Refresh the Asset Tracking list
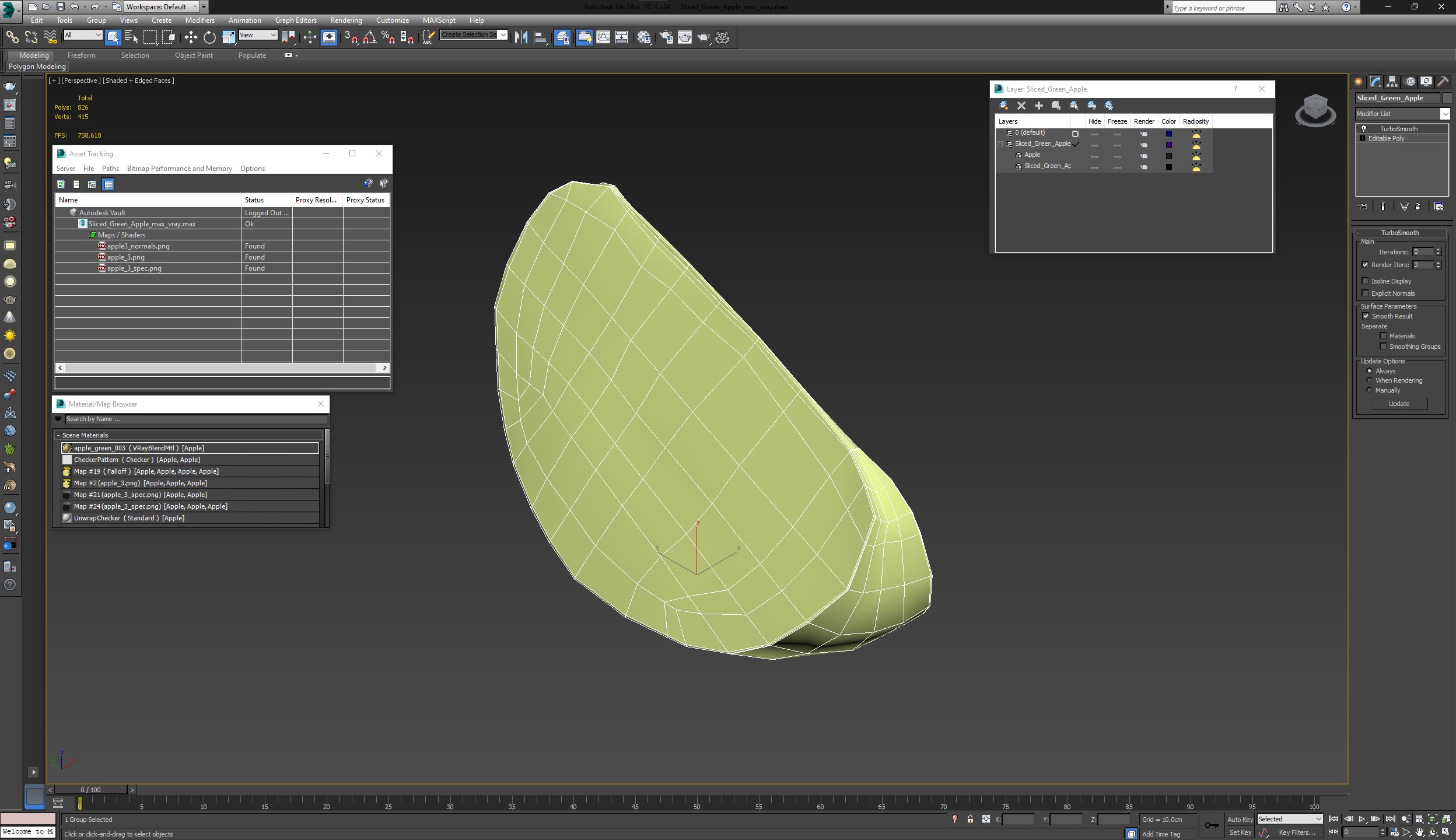 [61, 184]
